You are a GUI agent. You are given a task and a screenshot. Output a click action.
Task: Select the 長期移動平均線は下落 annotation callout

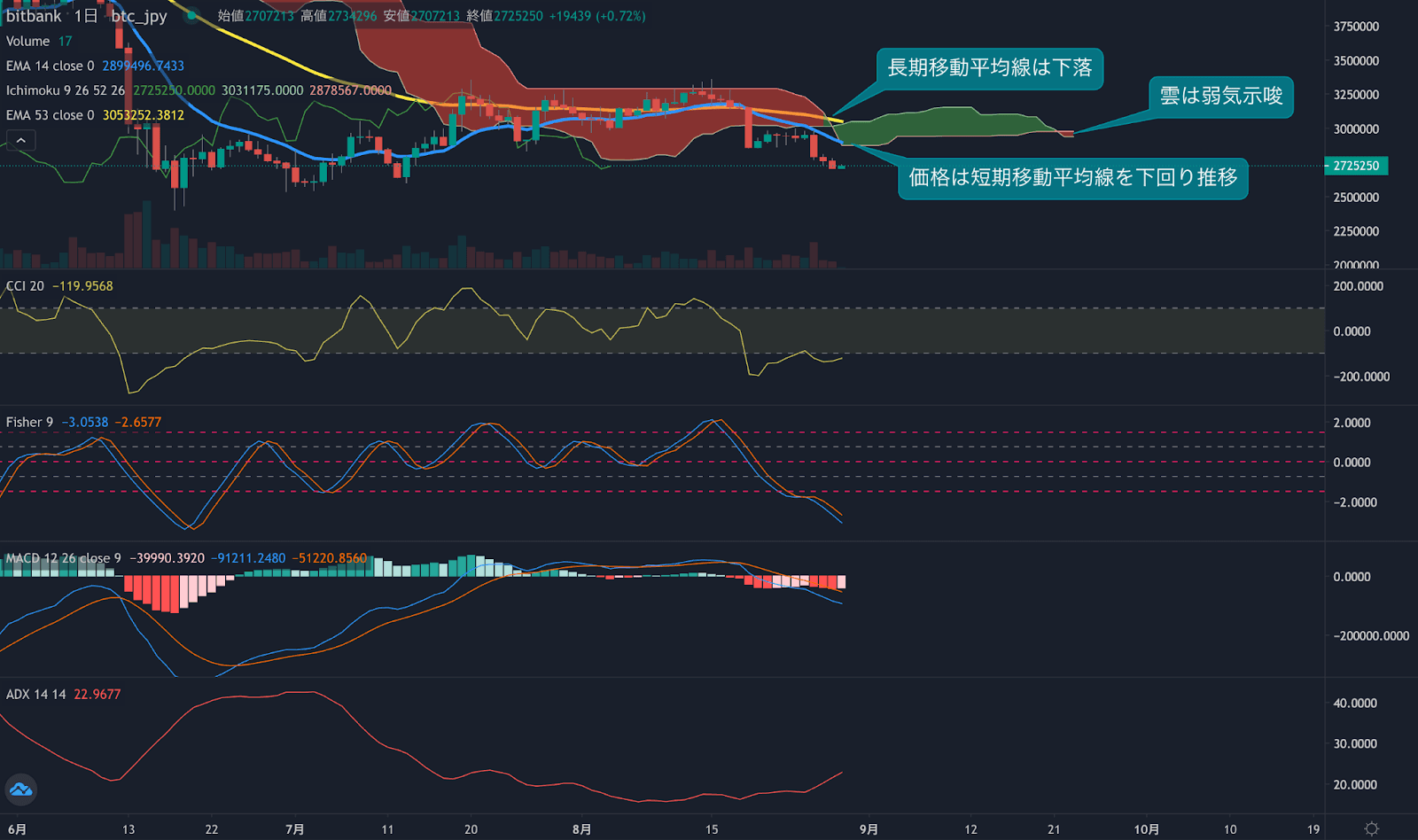coord(989,68)
